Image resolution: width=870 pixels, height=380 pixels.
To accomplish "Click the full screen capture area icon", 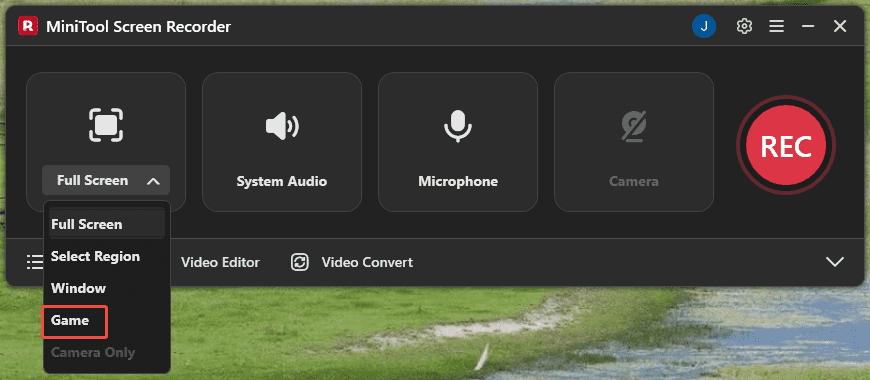I will click(106, 125).
